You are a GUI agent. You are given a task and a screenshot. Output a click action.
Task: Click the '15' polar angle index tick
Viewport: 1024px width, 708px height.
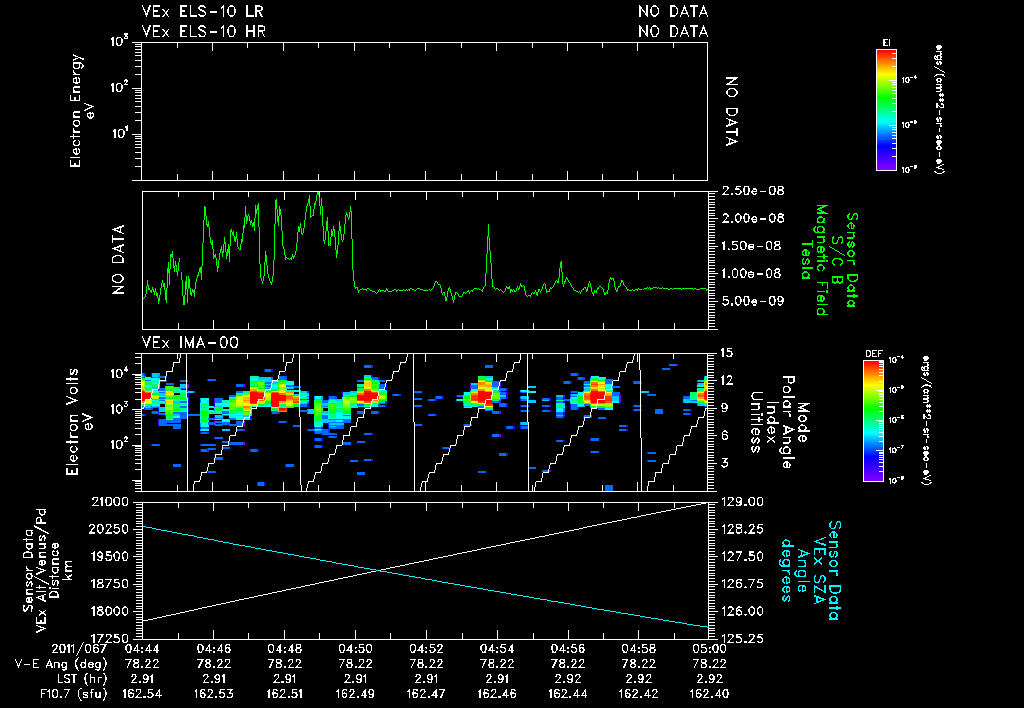(x=727, y=353)
